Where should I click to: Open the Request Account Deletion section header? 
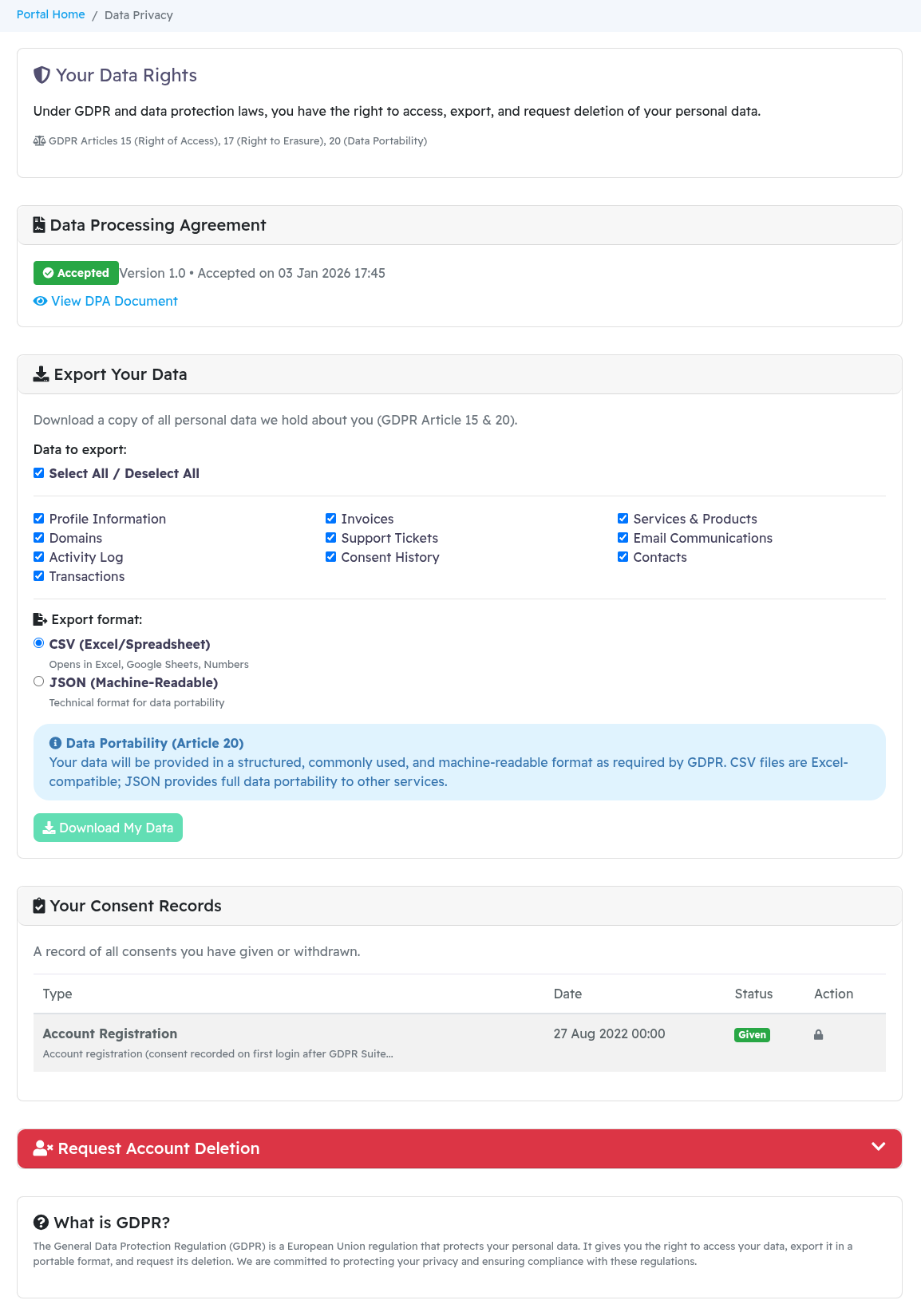(x=158, y=1148)
